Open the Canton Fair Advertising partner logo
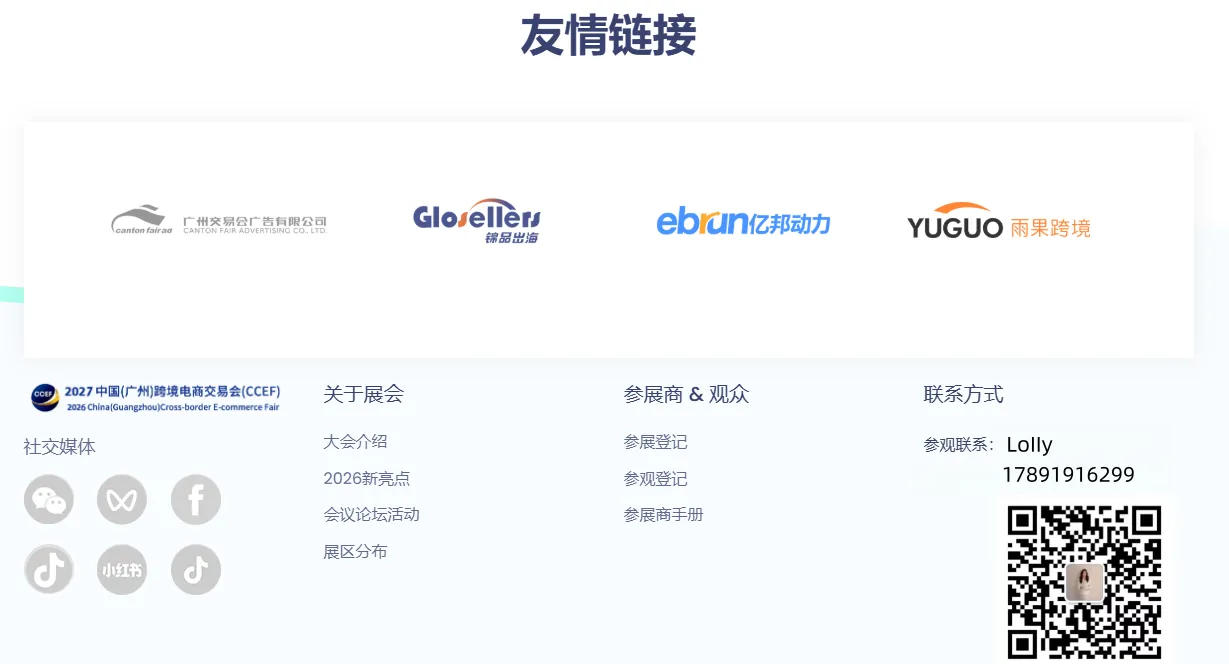Viewport: 1229px width, 664px height. (219, 221)
